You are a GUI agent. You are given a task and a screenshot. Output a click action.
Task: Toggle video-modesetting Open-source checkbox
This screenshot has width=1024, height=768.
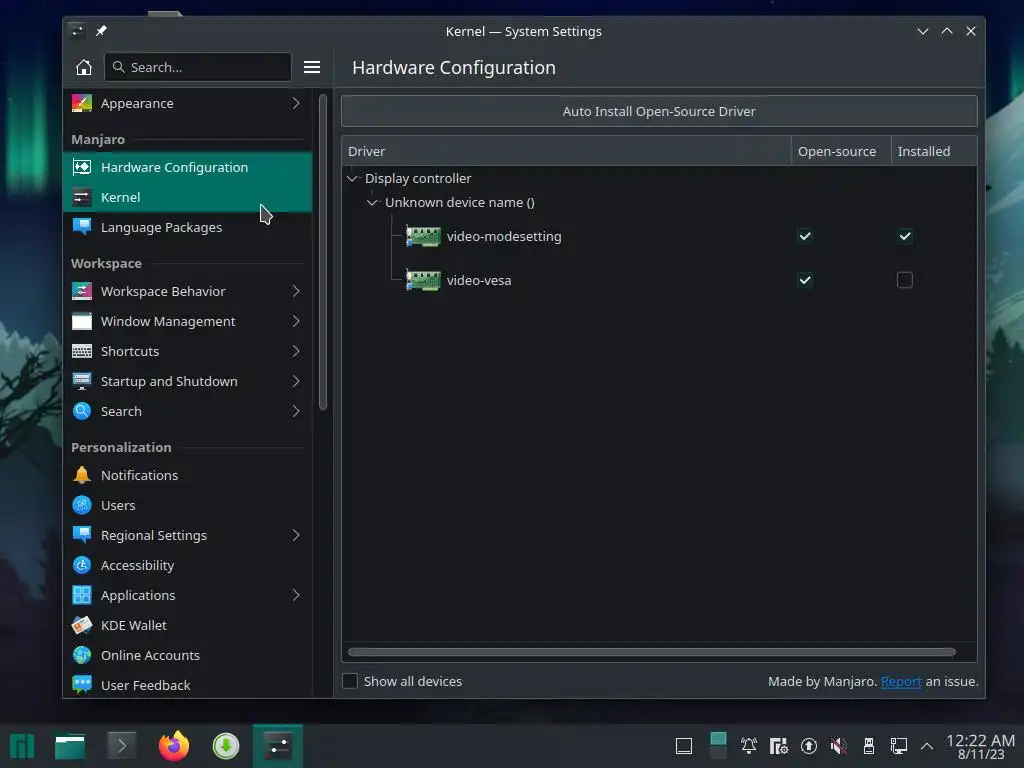tap(805, 236)
